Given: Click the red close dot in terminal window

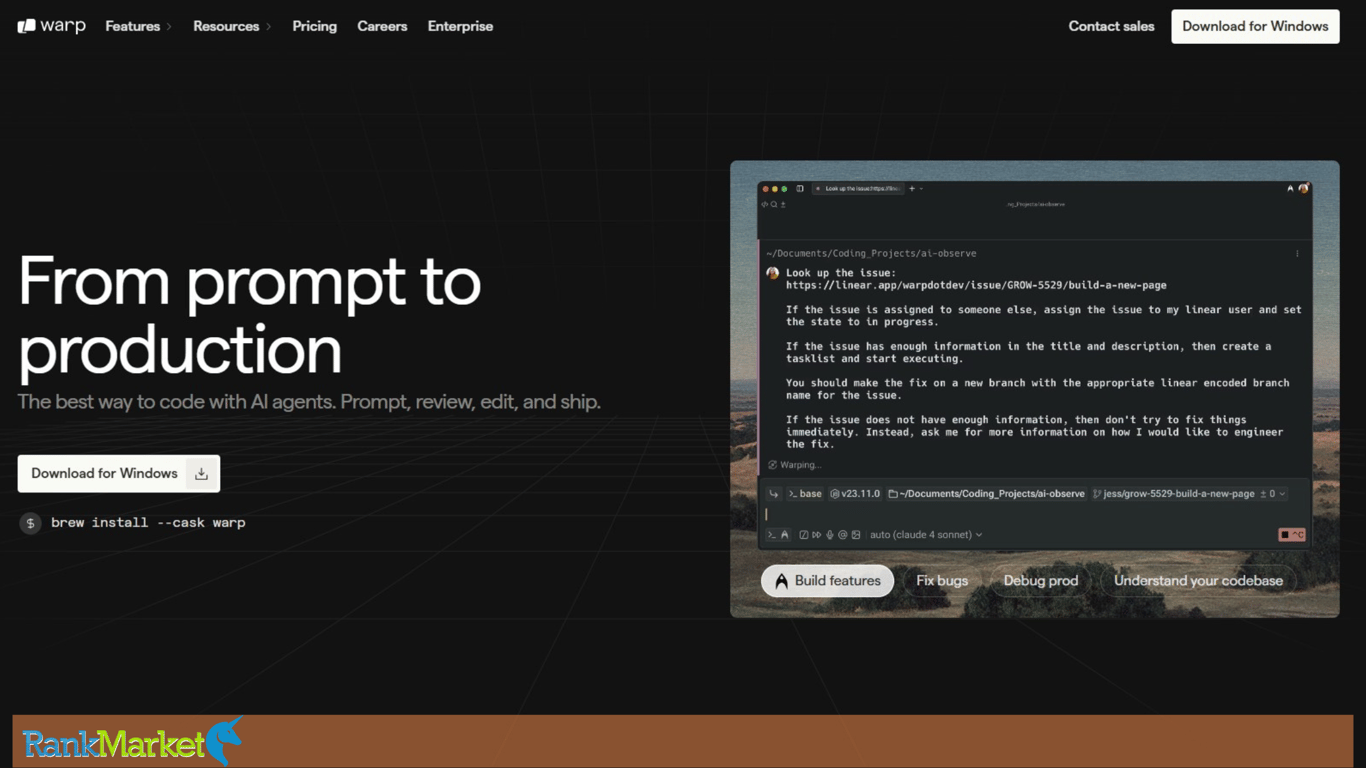Looking at the screenshot, I should point(765,189).
